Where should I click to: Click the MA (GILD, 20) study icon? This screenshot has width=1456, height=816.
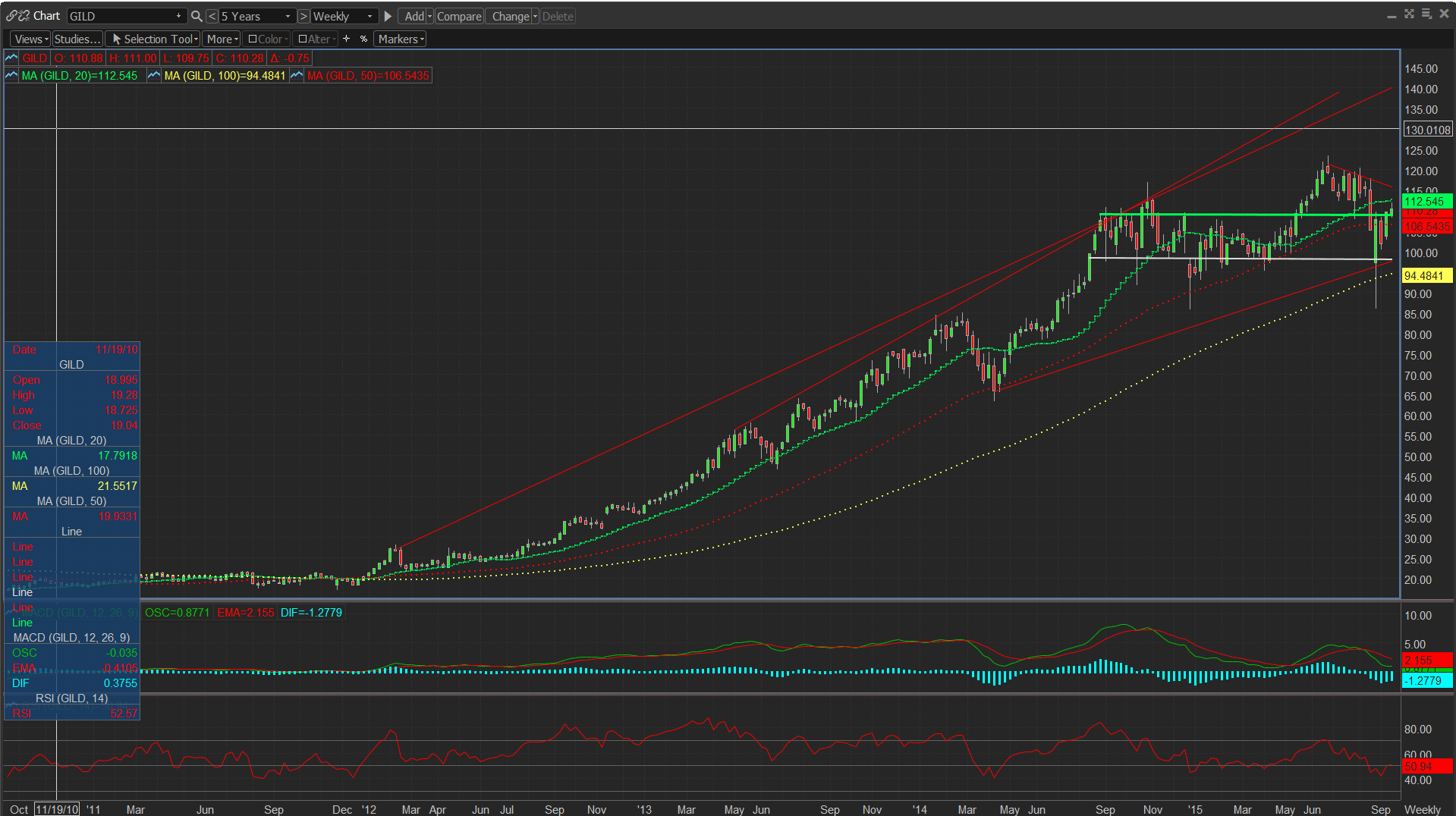(x=11, y=76)
